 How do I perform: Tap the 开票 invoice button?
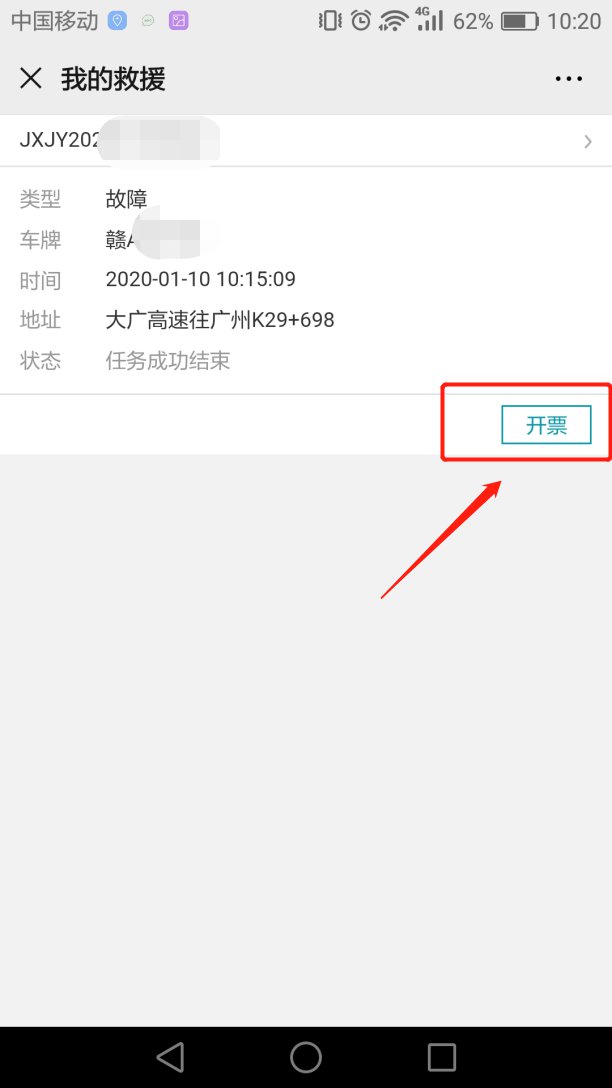coord(546,425)
